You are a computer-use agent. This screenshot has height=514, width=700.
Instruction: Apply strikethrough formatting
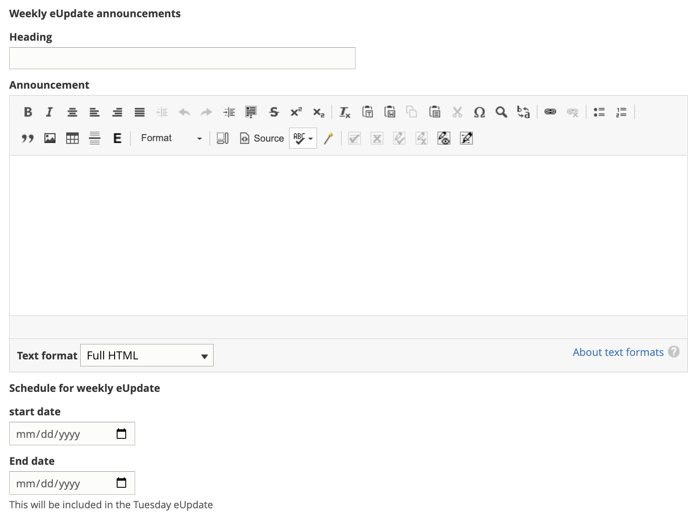(274, 112)
